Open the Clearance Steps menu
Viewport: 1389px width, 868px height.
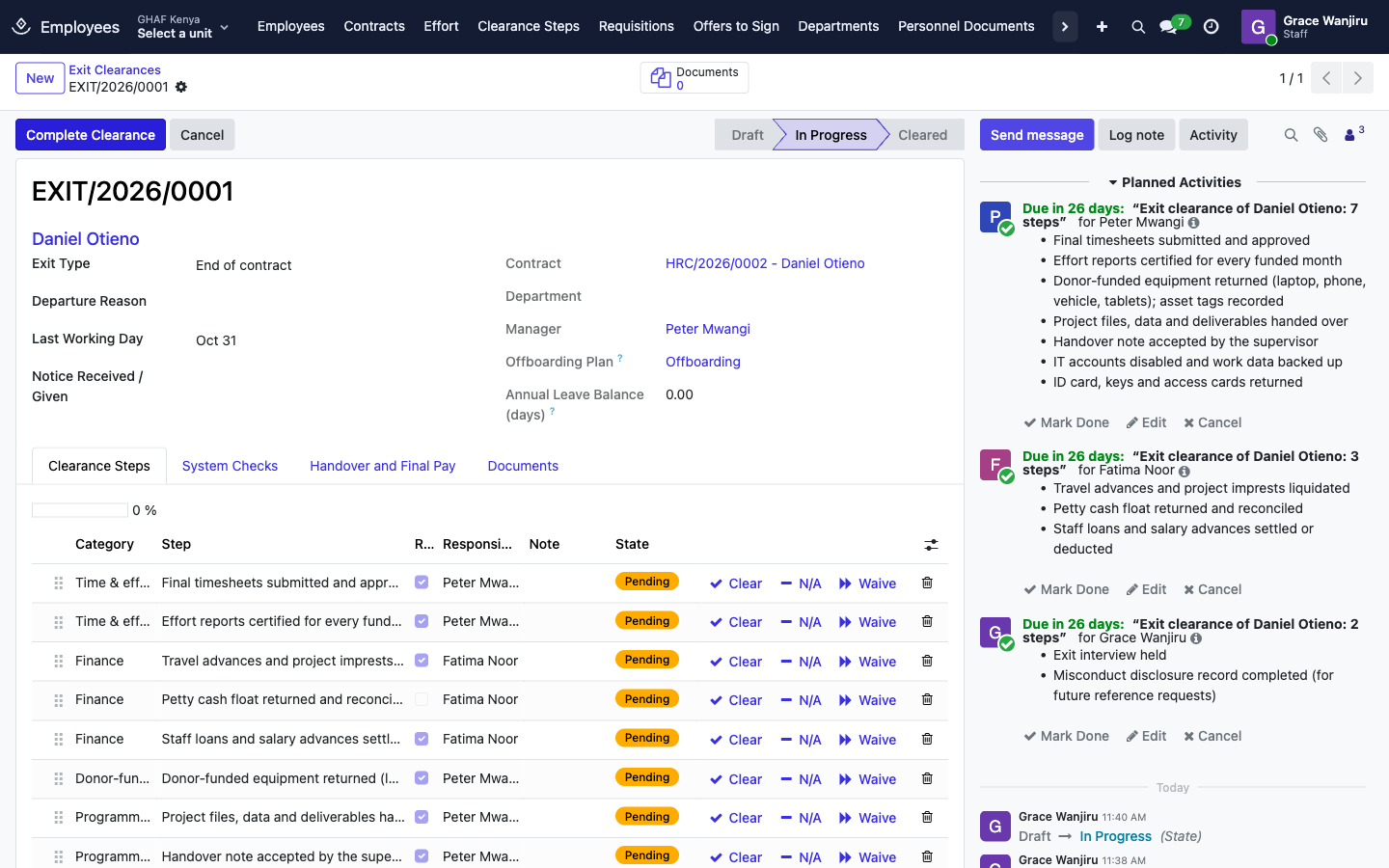tap(529, 26)
